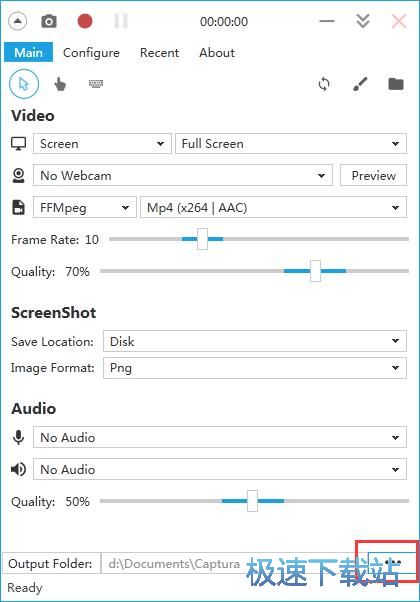Toggle include cursor option
Image resolution: width=420 pixels, height=602 pixels.
tap(24, 84)
